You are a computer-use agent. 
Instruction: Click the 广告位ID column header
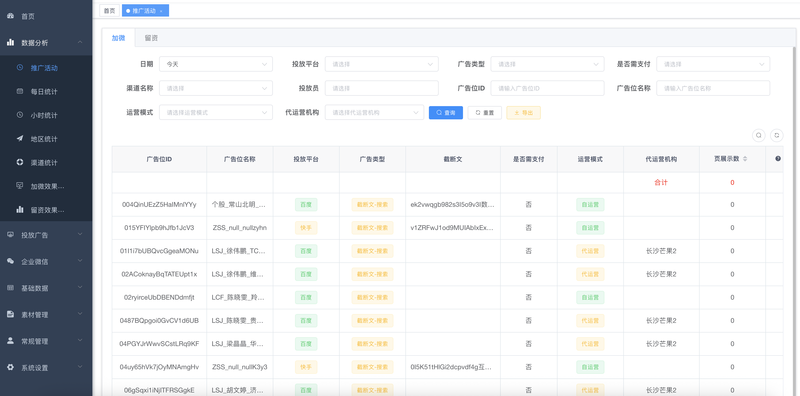(x=159, y=159)
